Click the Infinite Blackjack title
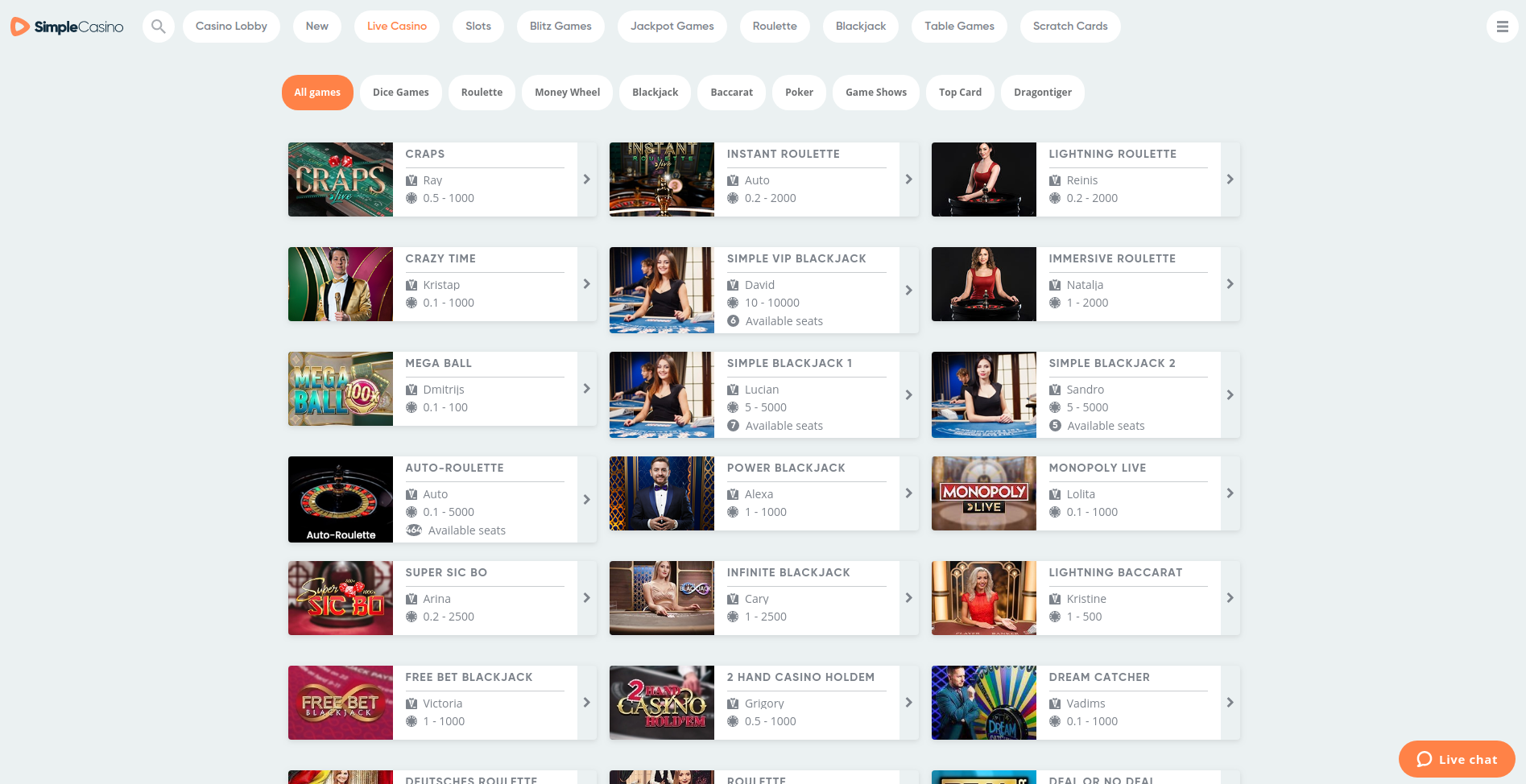 (788, 572)
